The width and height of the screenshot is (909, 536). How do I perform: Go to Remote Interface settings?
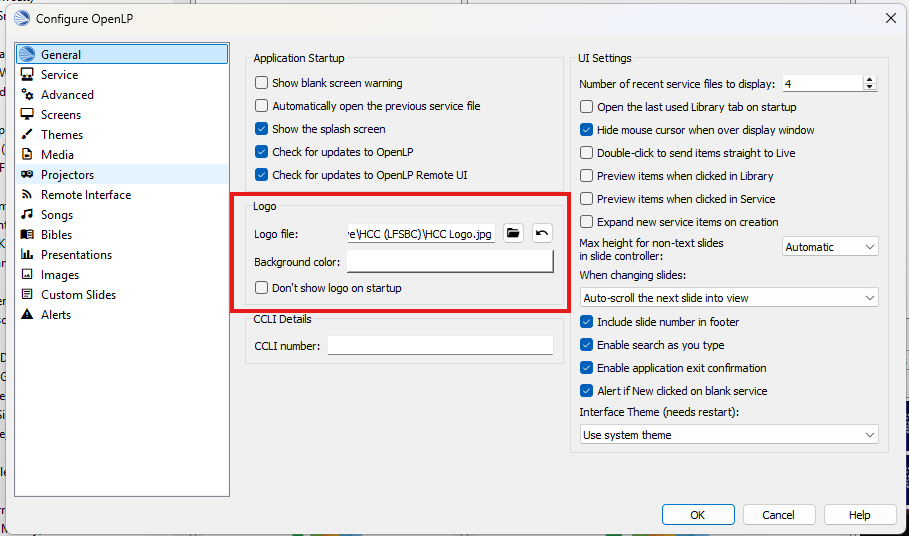pyautogui.click(x=86, y=195)
